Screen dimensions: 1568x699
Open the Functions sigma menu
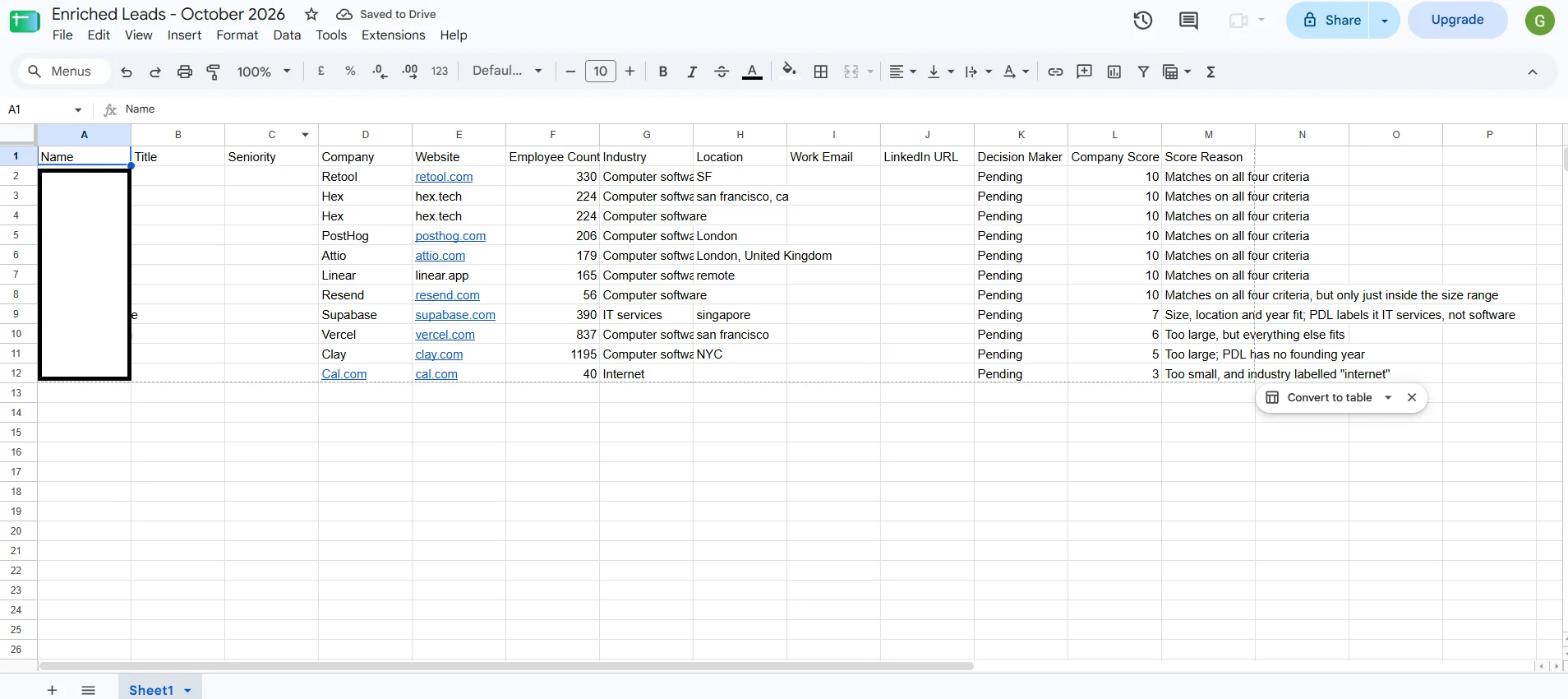click(x=1211, y=72)
